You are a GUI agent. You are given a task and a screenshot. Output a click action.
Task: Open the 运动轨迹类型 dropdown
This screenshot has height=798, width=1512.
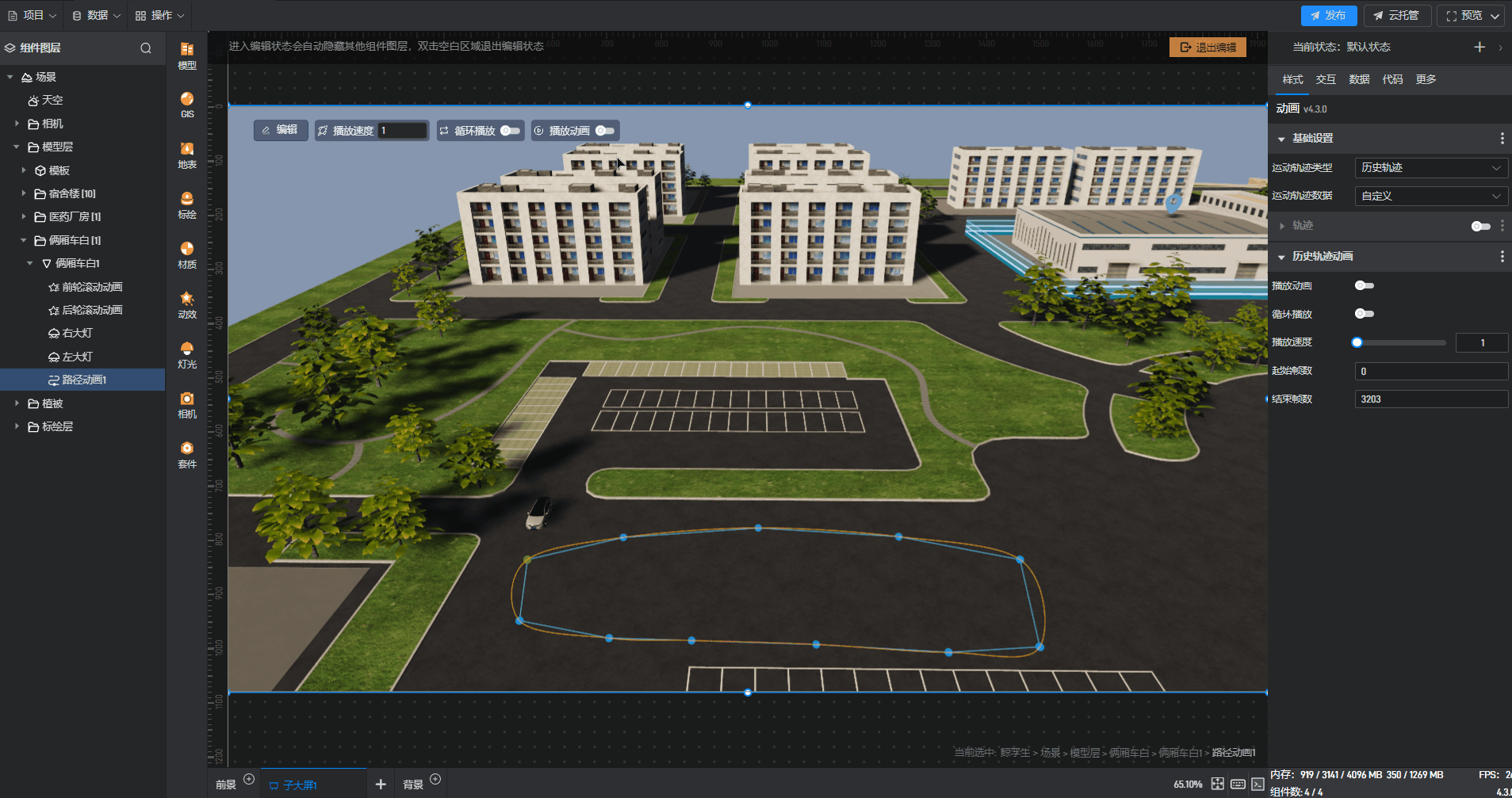click(x=1430, y=168)
